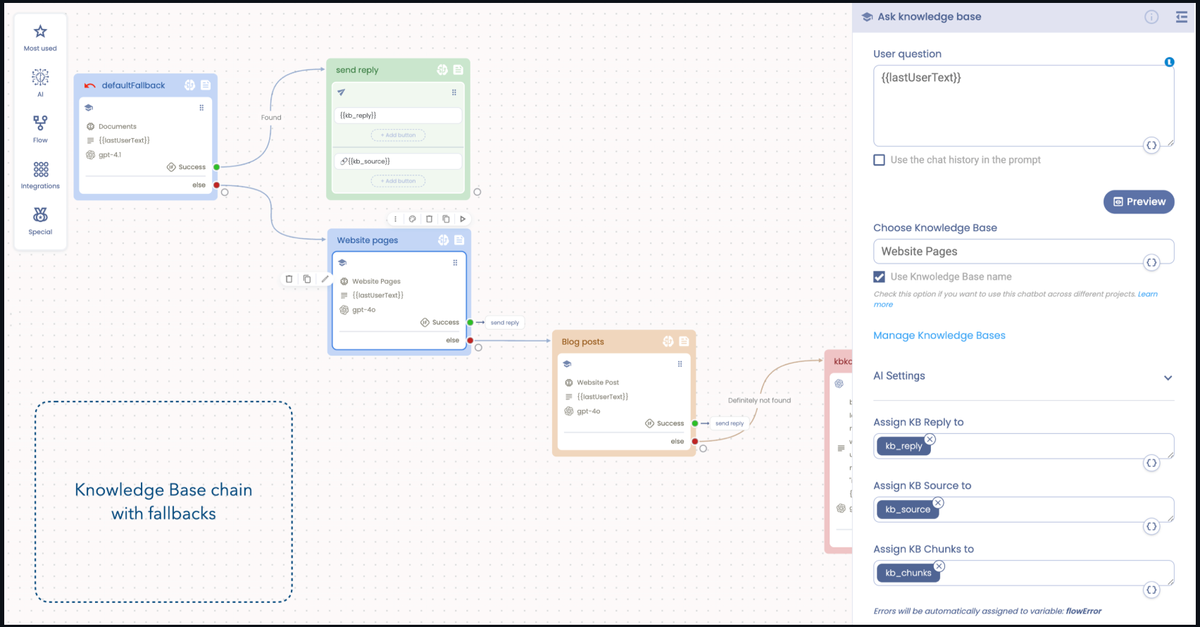Click the AI icon on send reply header
This screenshot has height=627, width=1200.
point(442,70)
